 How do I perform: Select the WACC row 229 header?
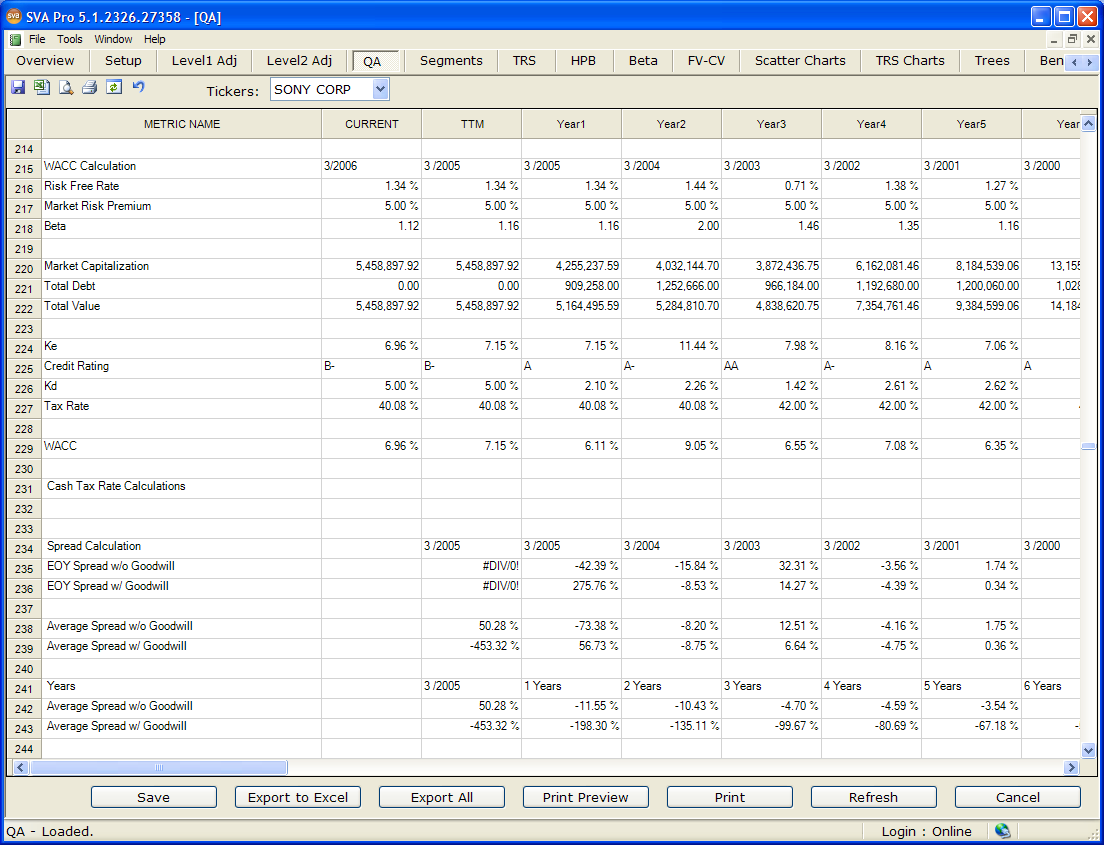24,449
